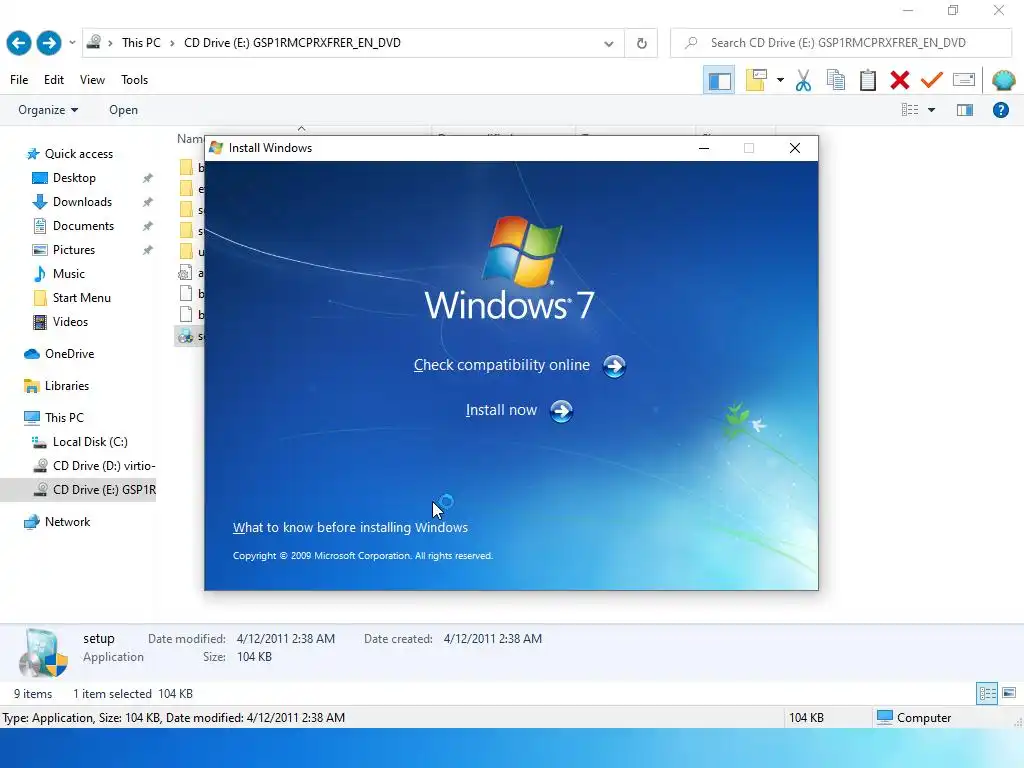
Task: Click pin icon next to Documents
Action: 148,226
